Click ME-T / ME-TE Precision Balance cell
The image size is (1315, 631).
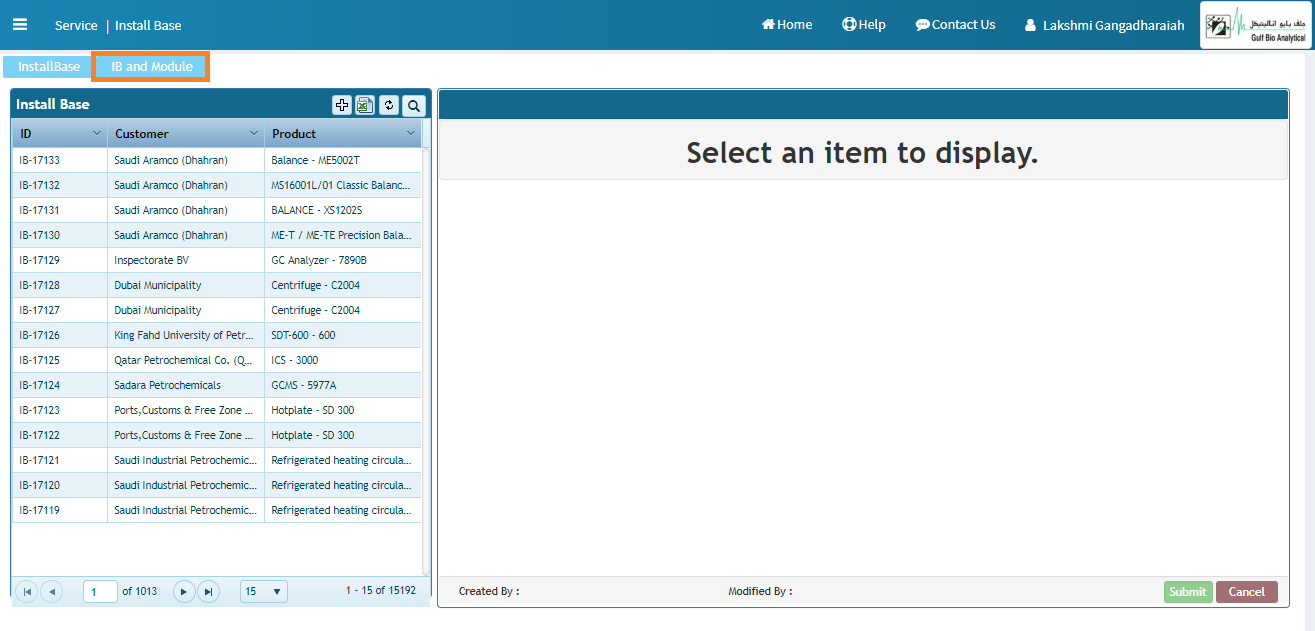coord(343,235)
